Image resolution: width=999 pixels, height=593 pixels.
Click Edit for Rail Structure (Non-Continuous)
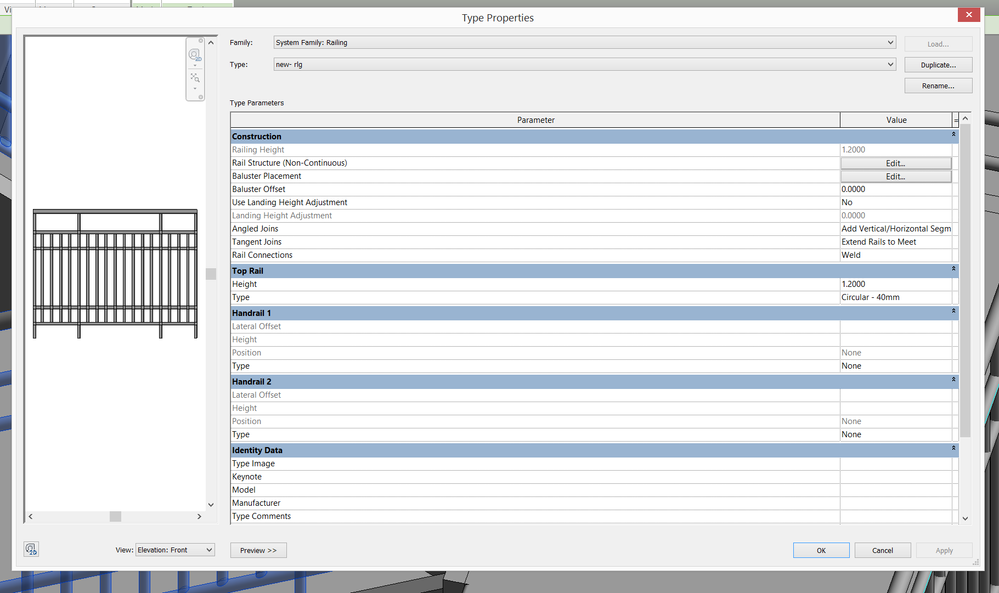[896, 163]
